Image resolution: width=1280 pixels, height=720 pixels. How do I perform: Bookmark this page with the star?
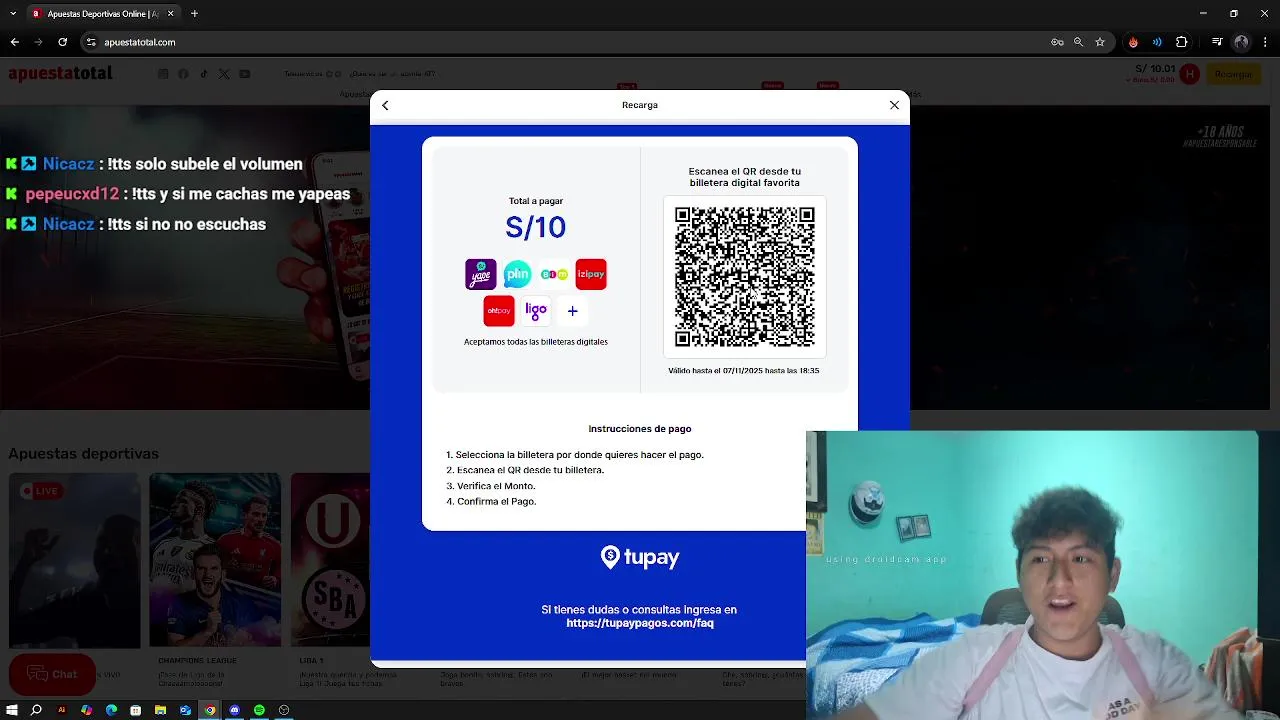(x=1100, y=42)
